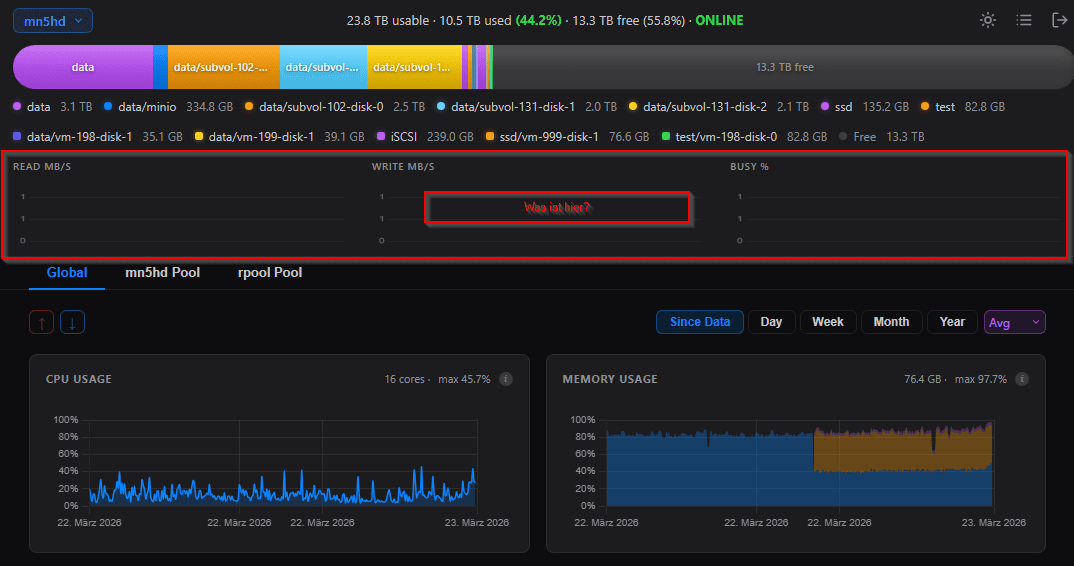Select the Month time range
1074x566 pixels.
pos(891,322)
